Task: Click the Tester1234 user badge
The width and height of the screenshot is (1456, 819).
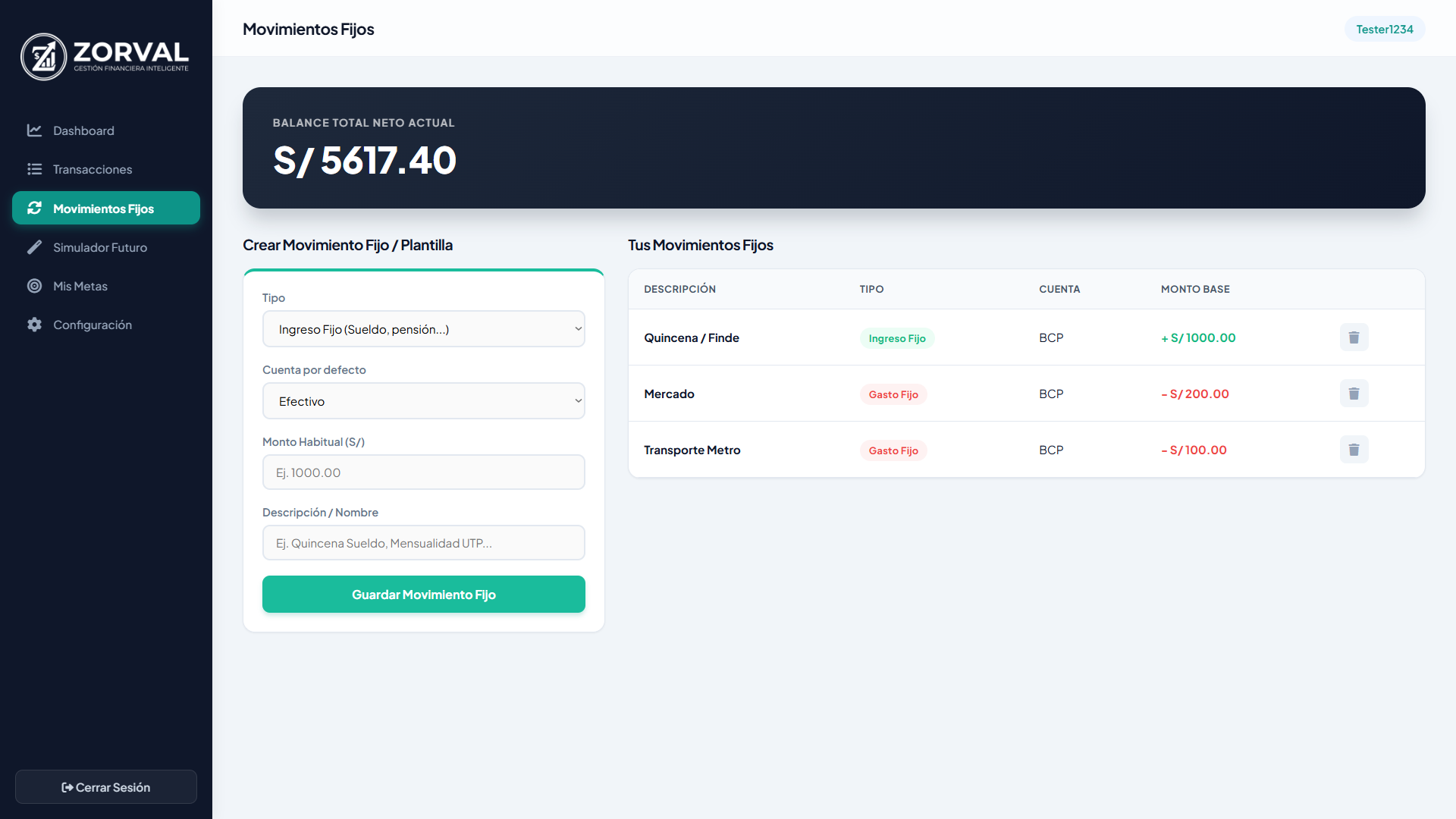Action: tap(1384, 30)
